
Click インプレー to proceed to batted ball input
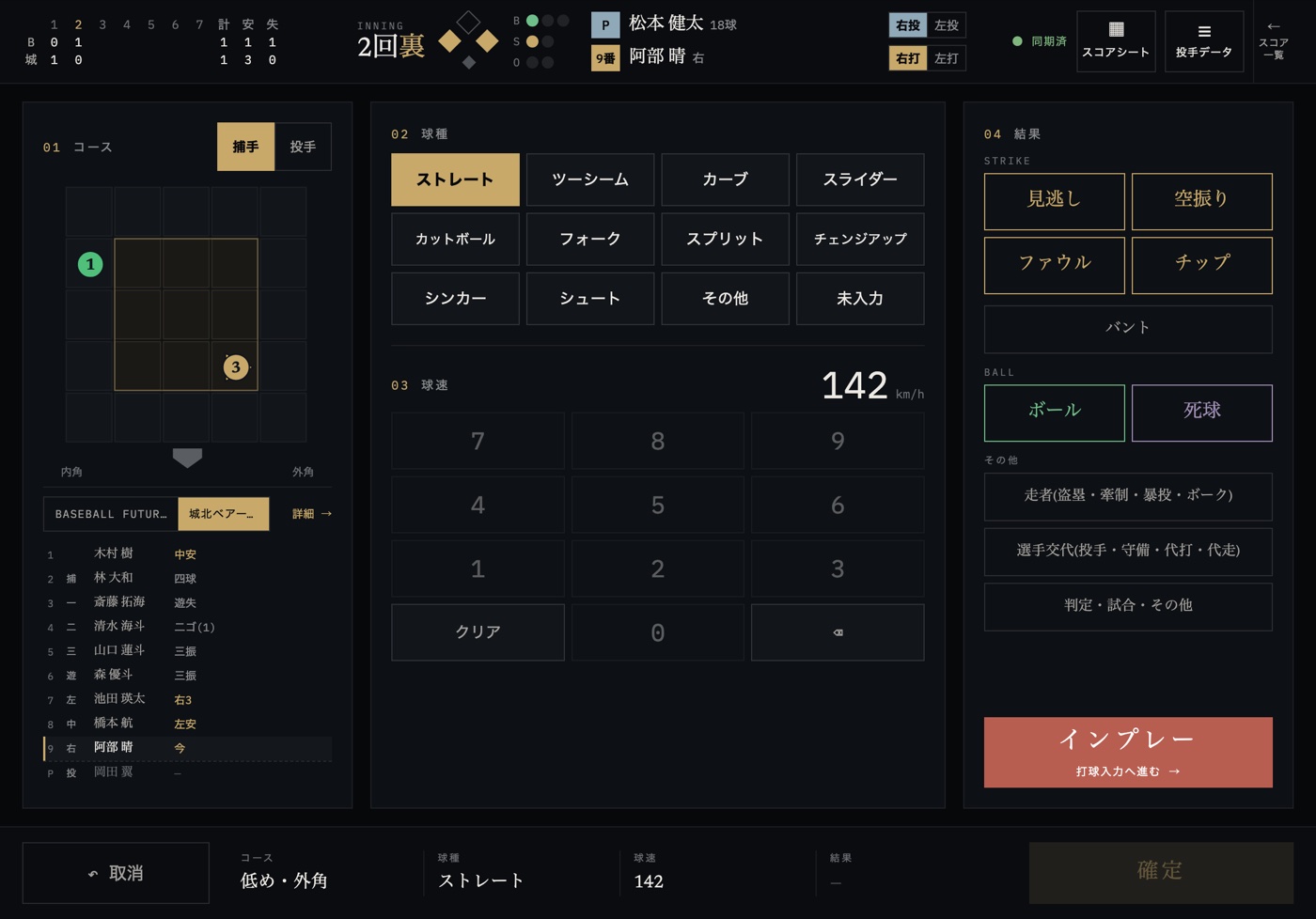pyautogui.click(x=1128, y=752)
